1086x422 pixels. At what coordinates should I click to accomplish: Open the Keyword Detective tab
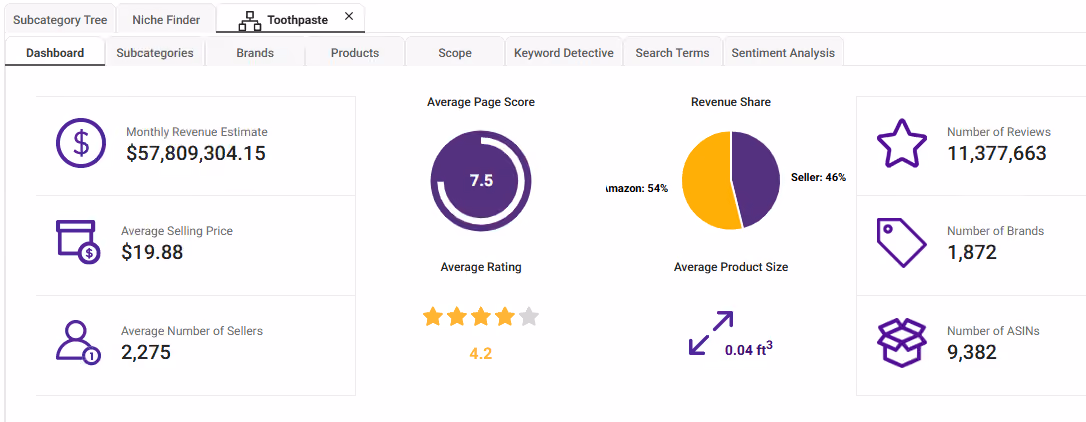(x=564, y=53)
